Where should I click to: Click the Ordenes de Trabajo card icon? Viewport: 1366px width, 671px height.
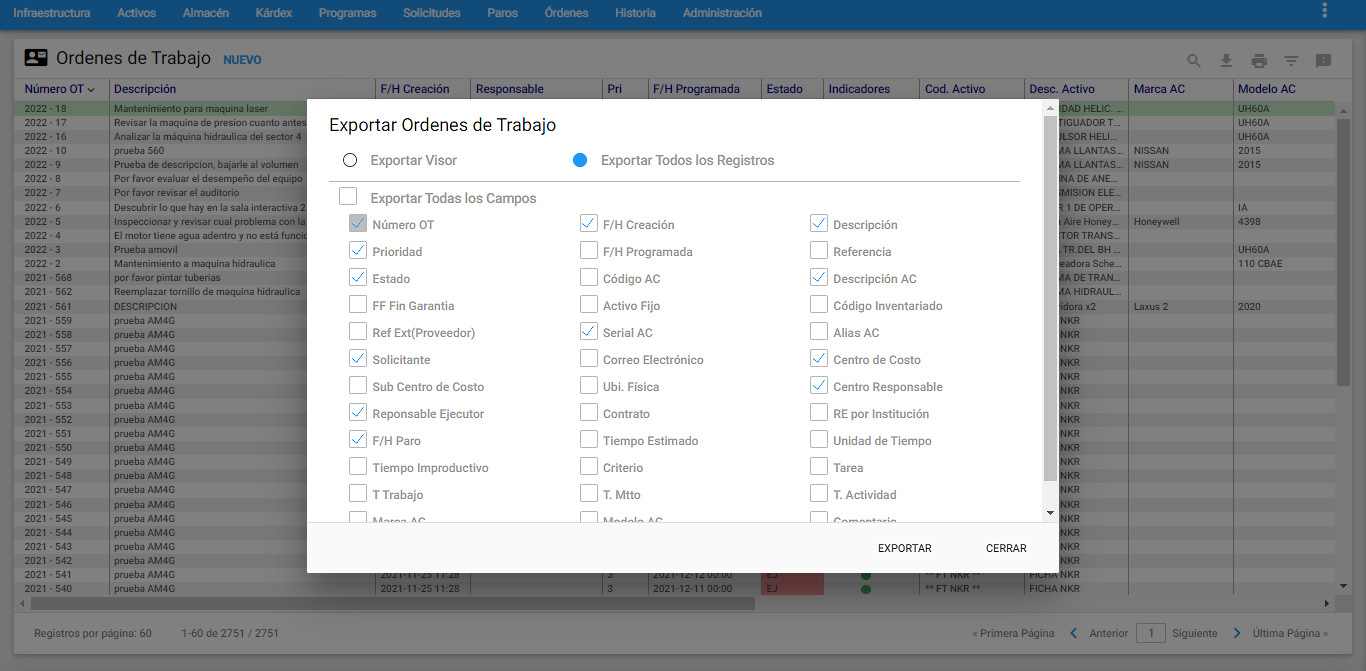(36, 58)
